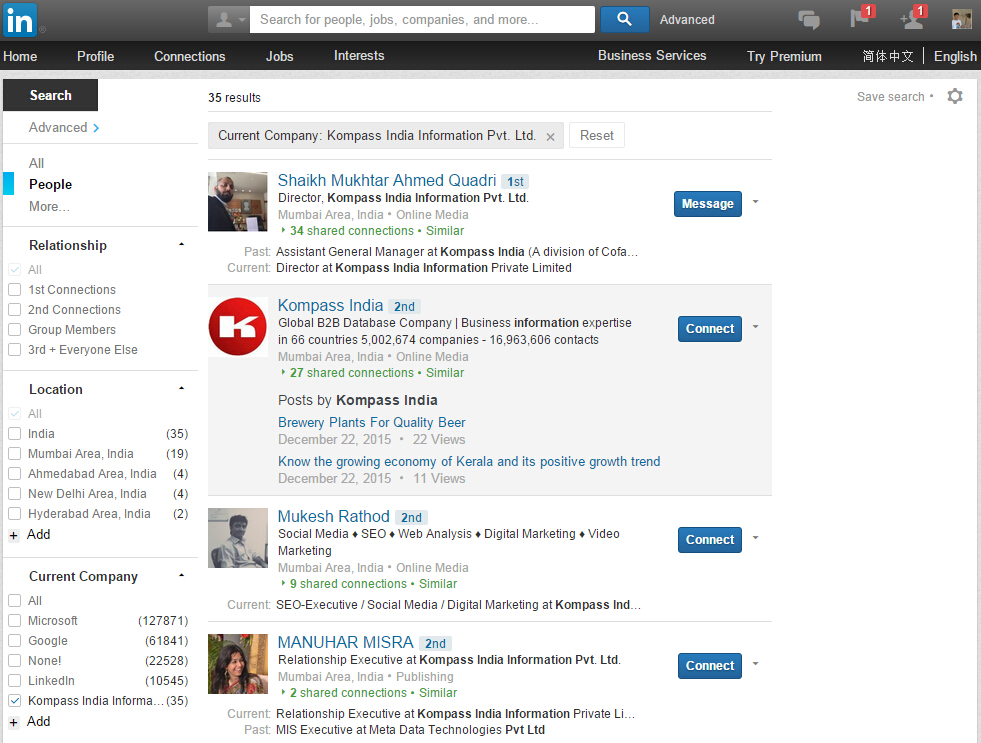Click inside the top search input field

420,19
